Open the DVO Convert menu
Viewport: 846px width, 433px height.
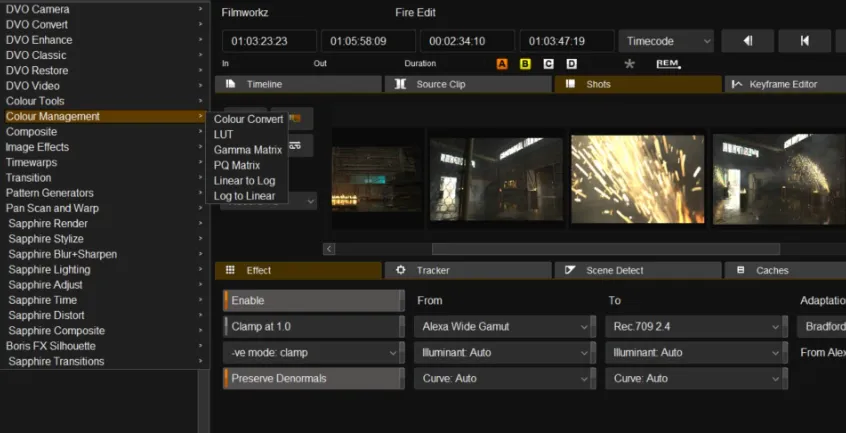104,24
